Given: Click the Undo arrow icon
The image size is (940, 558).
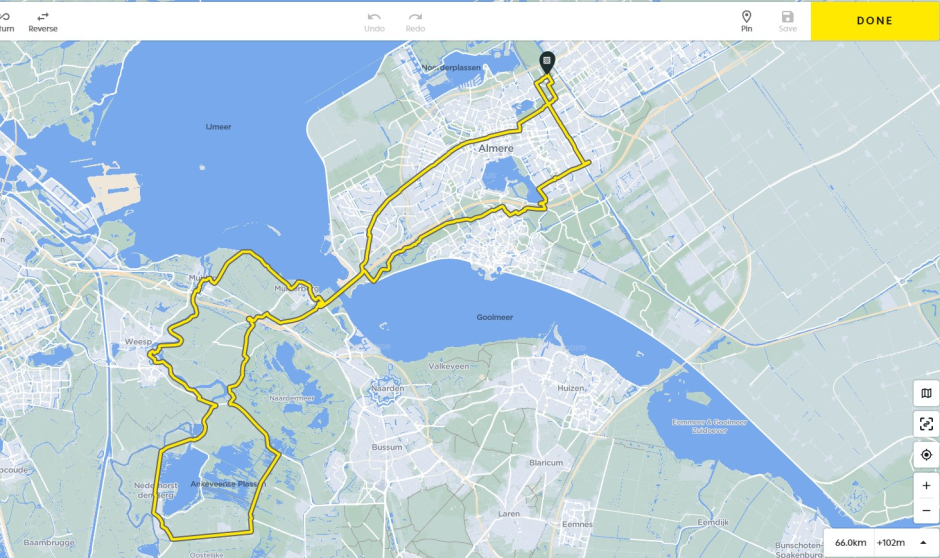Looking at the screenshot, I should click(374, 17).
